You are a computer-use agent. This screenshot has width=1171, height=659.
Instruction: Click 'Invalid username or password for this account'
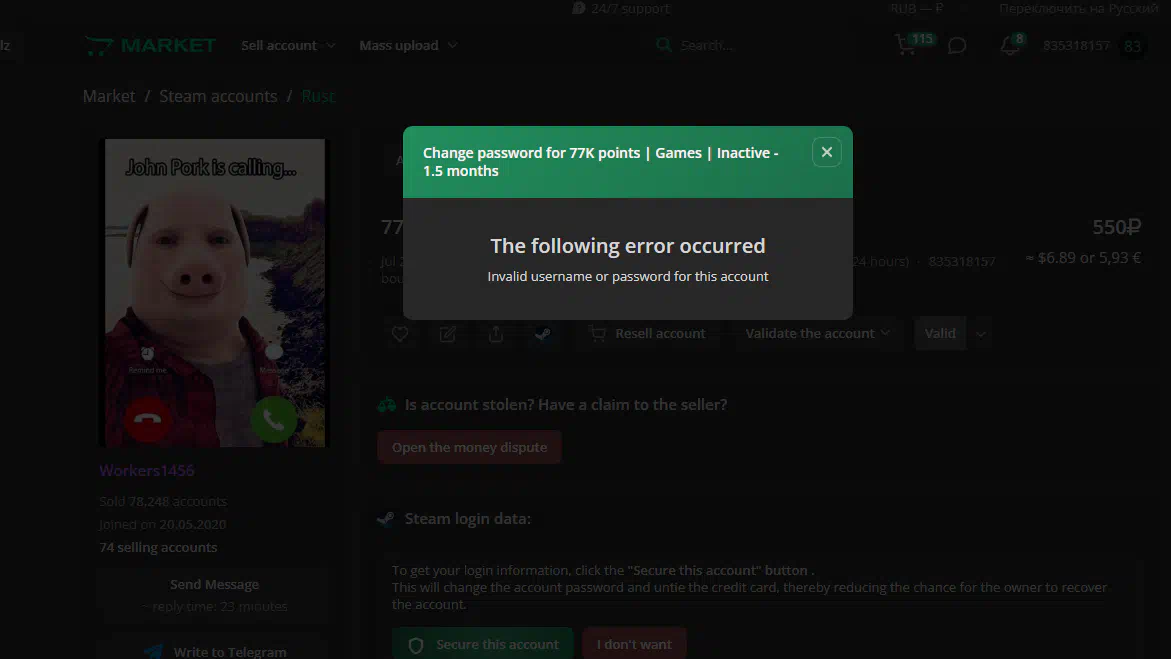[x=627, y=276]
